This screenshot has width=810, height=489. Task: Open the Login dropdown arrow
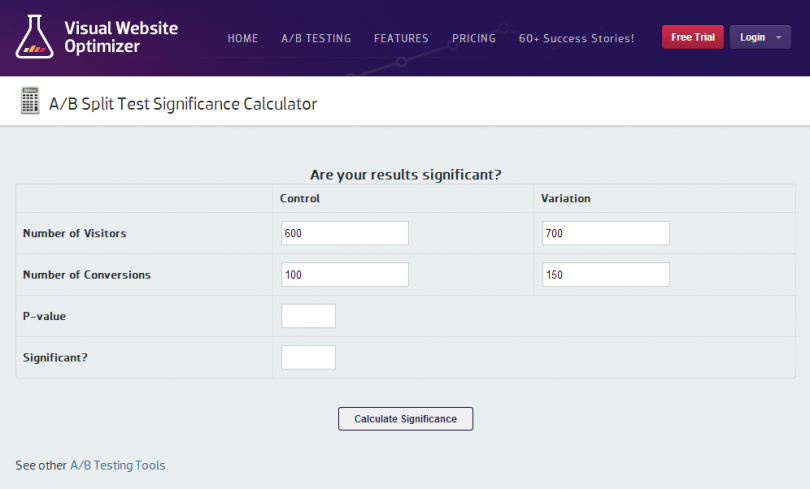point(778,37)
